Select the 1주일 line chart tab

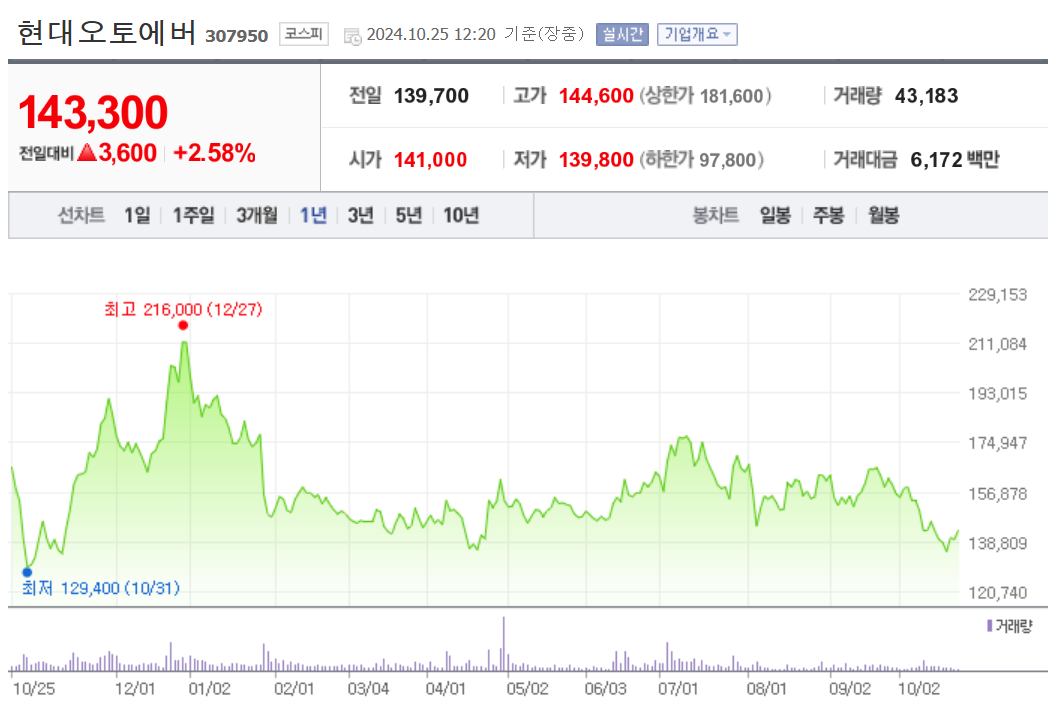(x=194, y=215)
